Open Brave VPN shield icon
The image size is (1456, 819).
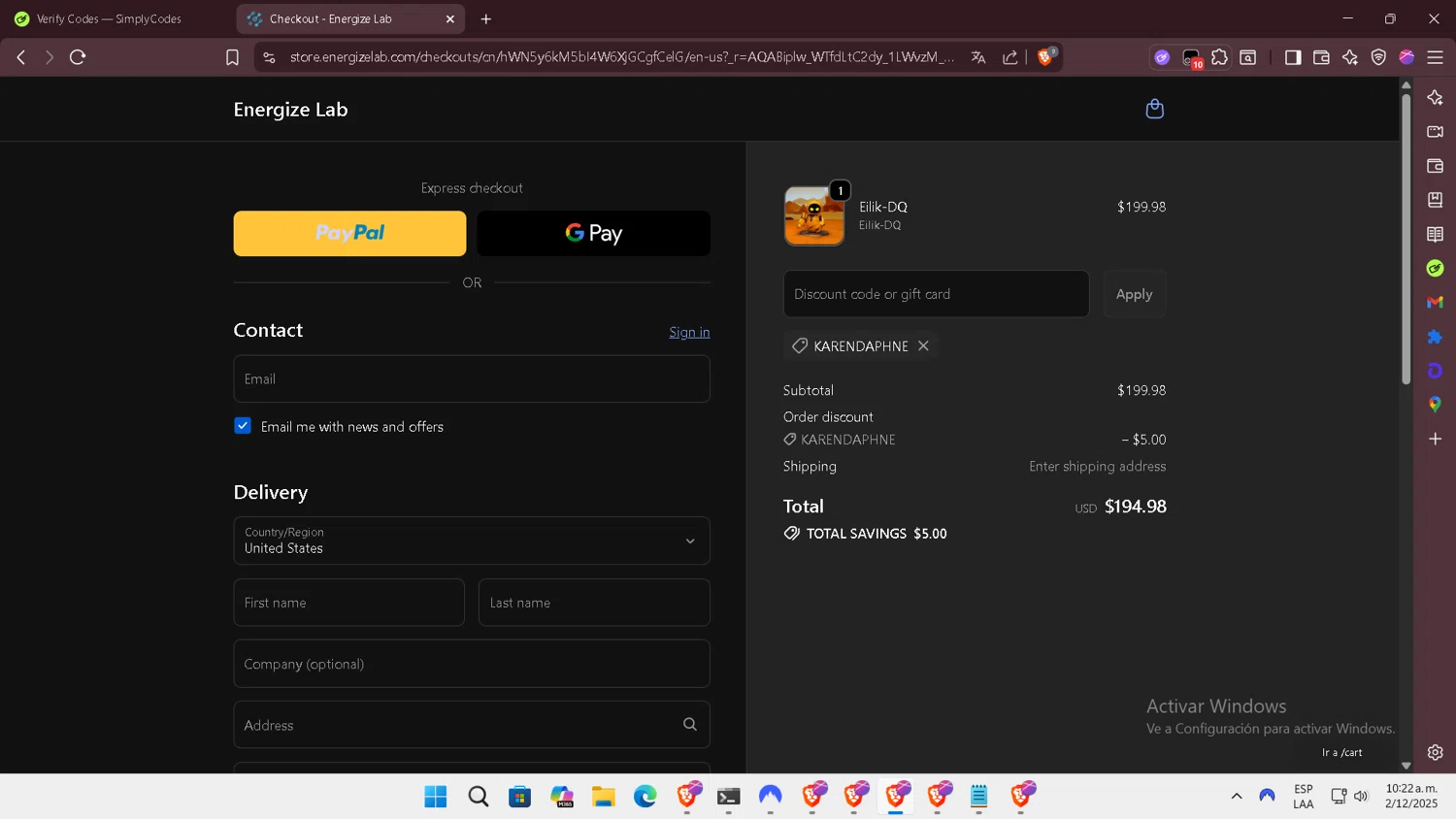tap(1378, 57)
